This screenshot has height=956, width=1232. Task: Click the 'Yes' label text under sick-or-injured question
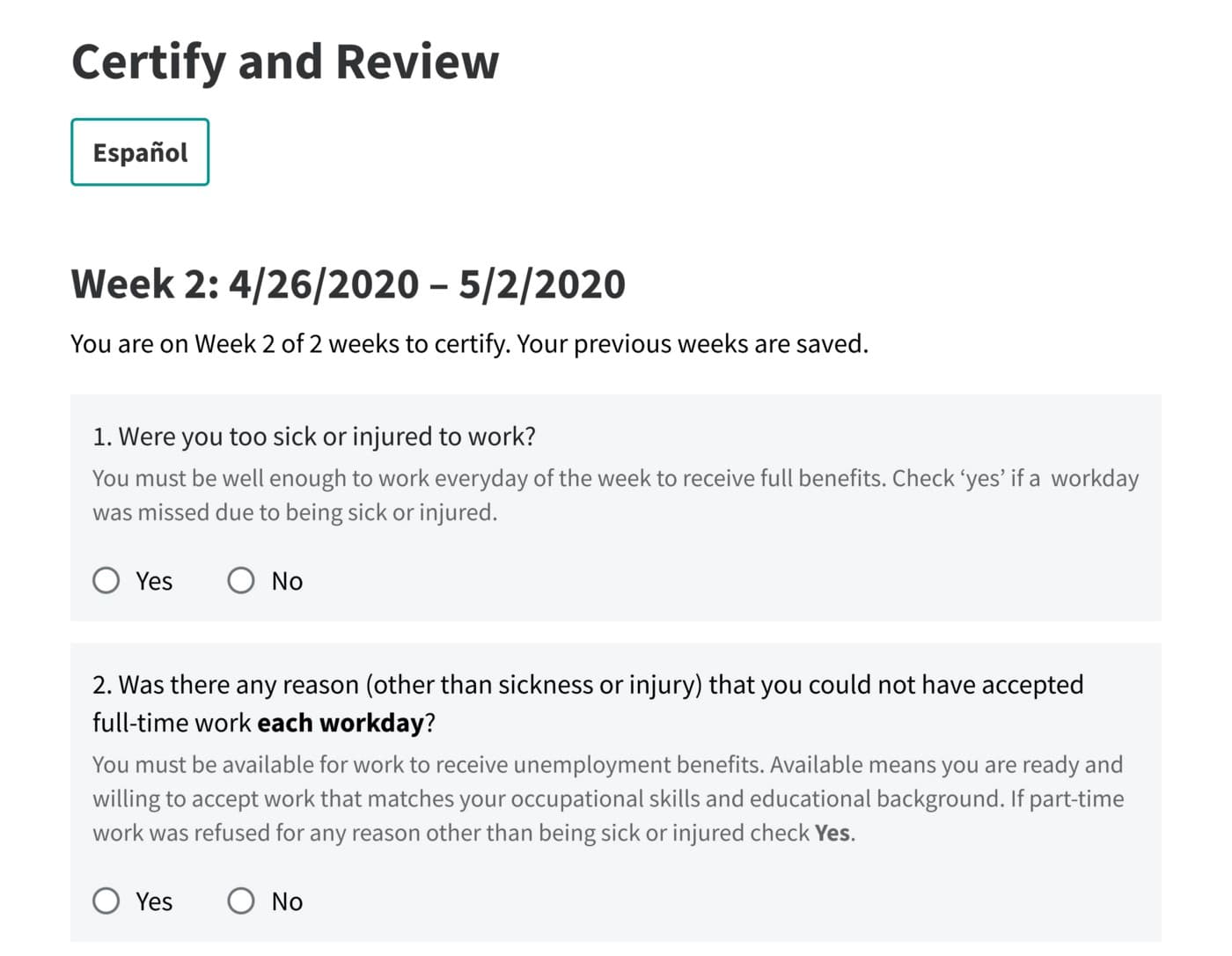pyautogui.click(x=154, y=582)
